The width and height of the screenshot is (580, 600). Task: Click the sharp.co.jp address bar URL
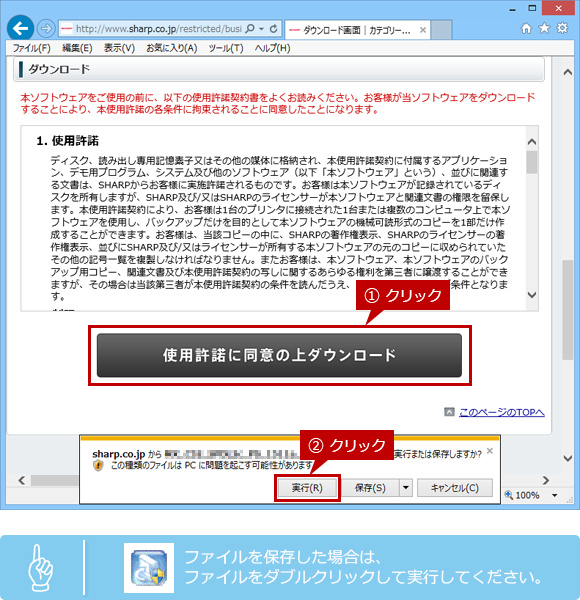click(158, 29)
